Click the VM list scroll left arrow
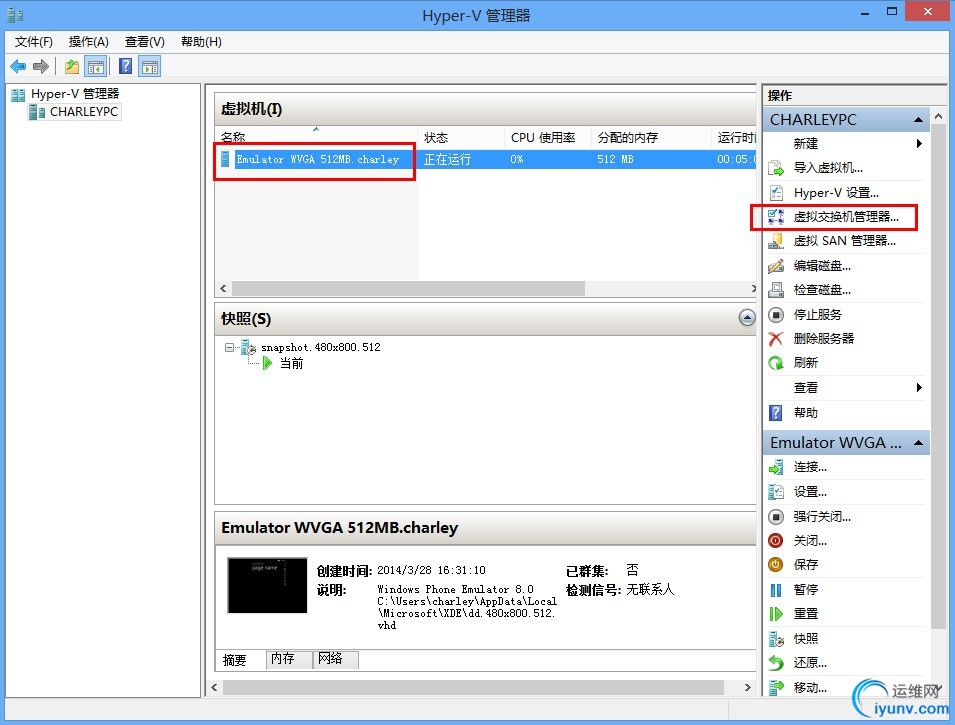The image size is (955, 725). click(223, 288)
